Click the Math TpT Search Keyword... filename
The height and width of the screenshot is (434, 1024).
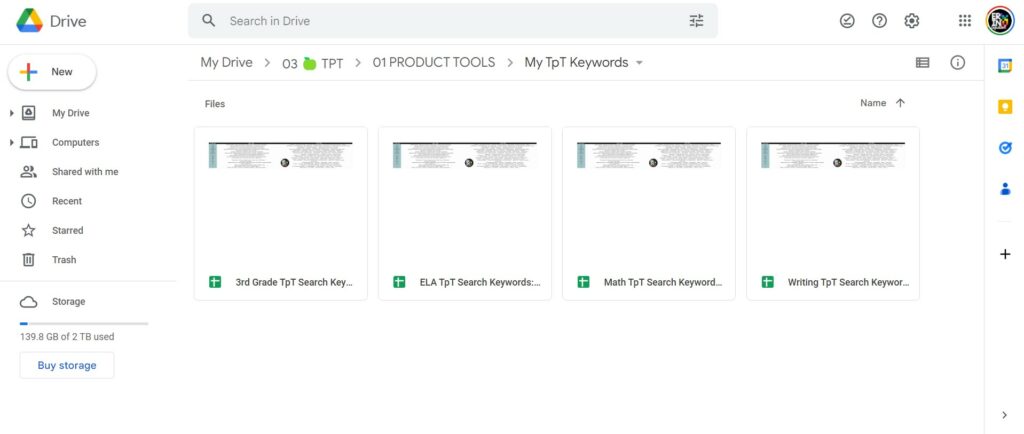(x=663, y=283)
